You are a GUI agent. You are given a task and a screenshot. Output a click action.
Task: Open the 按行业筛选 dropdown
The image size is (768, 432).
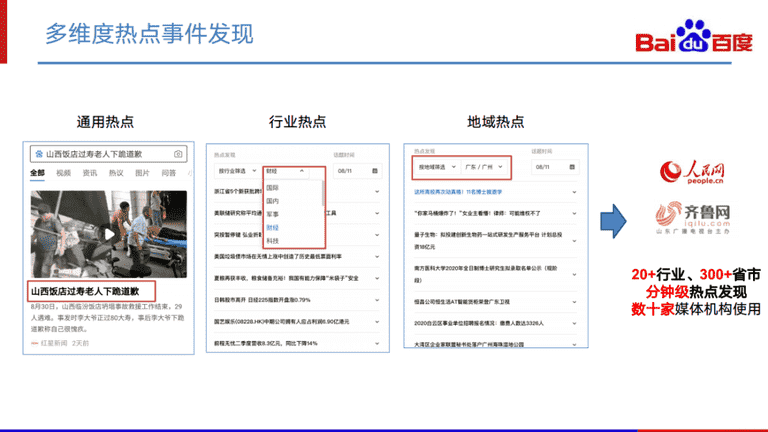coord(237,171)
